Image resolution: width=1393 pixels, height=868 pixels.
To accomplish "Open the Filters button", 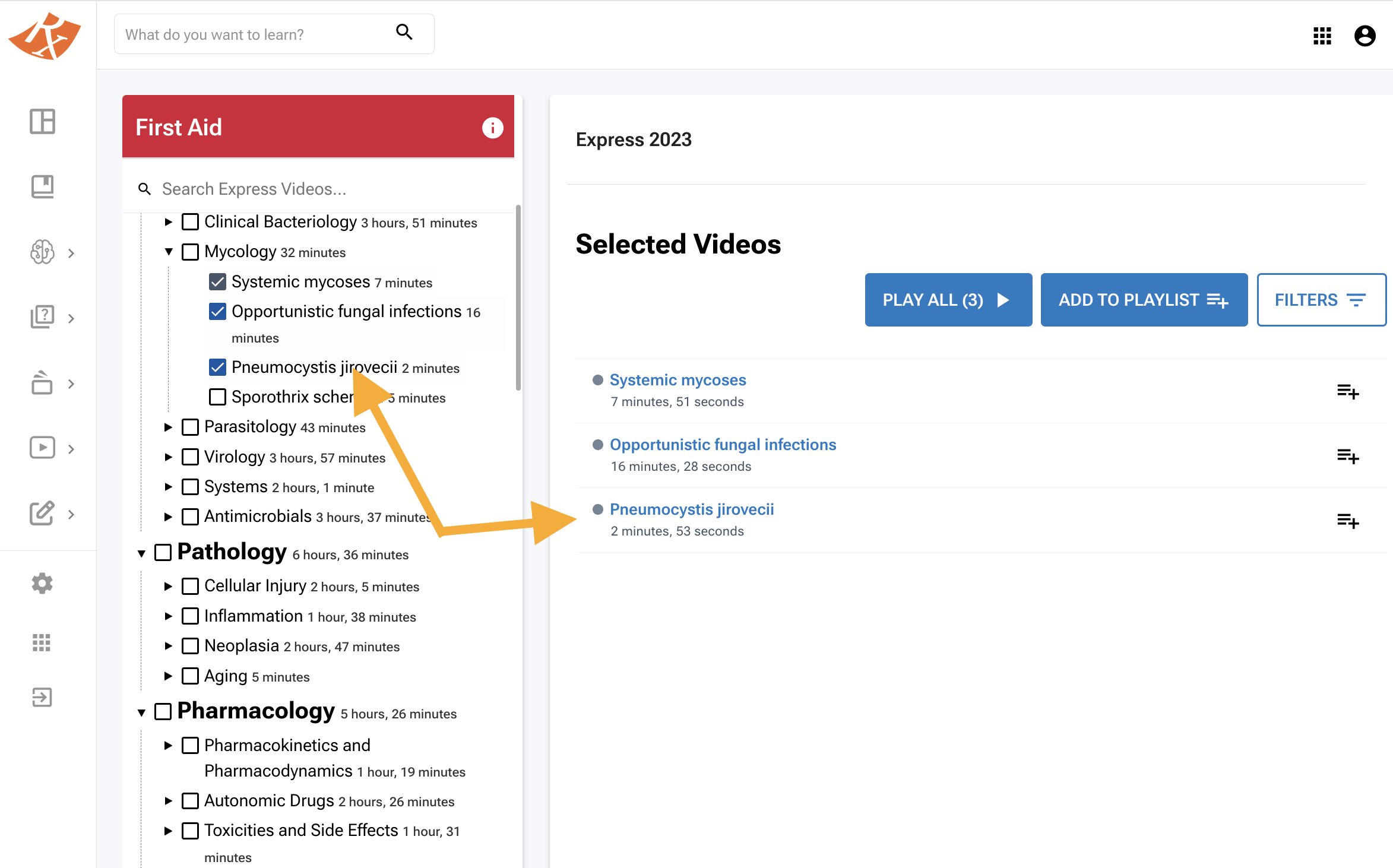I will click(x=1321, y=300).
